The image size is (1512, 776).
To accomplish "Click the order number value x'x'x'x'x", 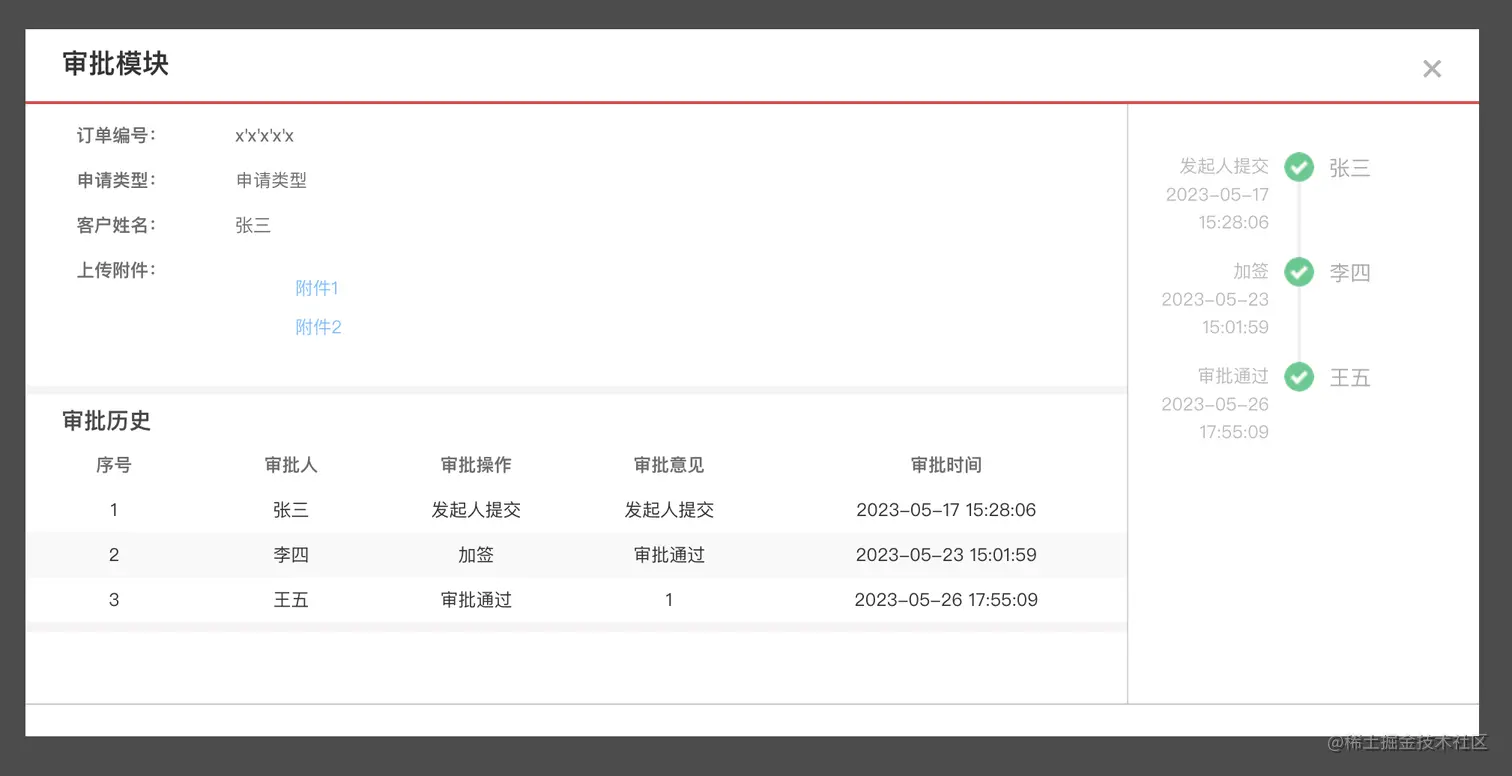I will point(264,136).
